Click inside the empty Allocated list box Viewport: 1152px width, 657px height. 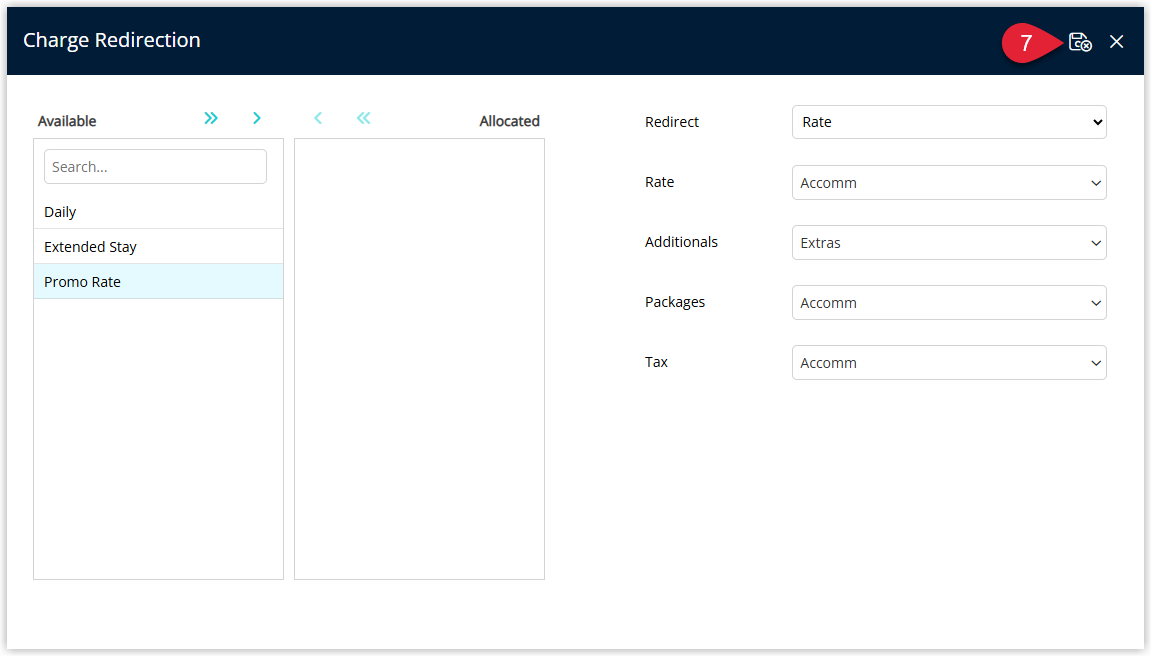[420, 359]
